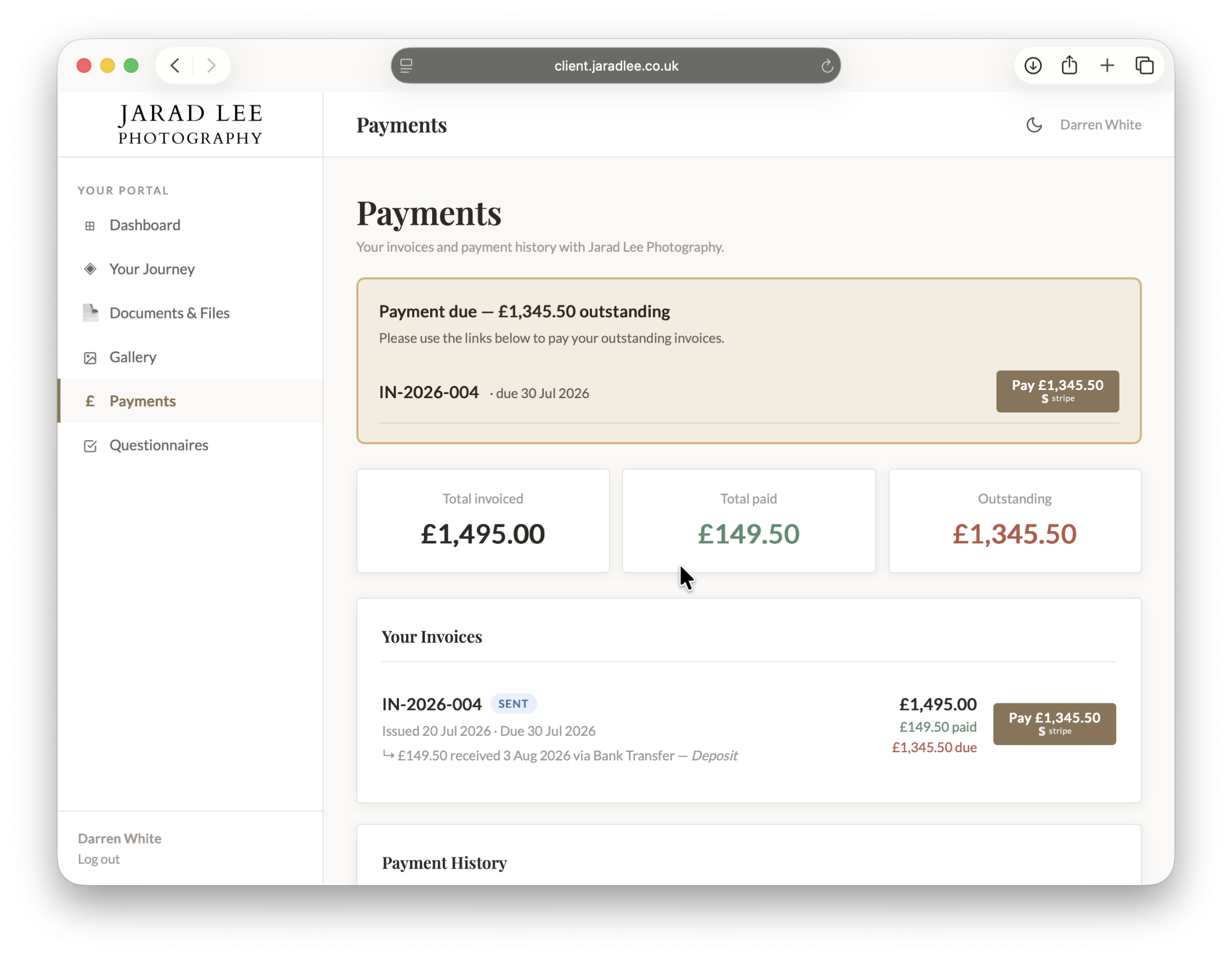Pay £1,345.50 in Your Invoices row
Screen dimensions: 1232x961
[1054, 723]
